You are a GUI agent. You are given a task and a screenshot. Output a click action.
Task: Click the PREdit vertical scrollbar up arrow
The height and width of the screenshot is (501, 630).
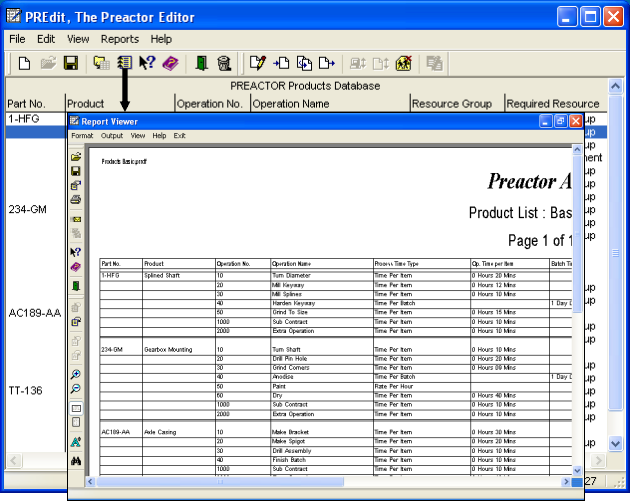tap(615, 86)
